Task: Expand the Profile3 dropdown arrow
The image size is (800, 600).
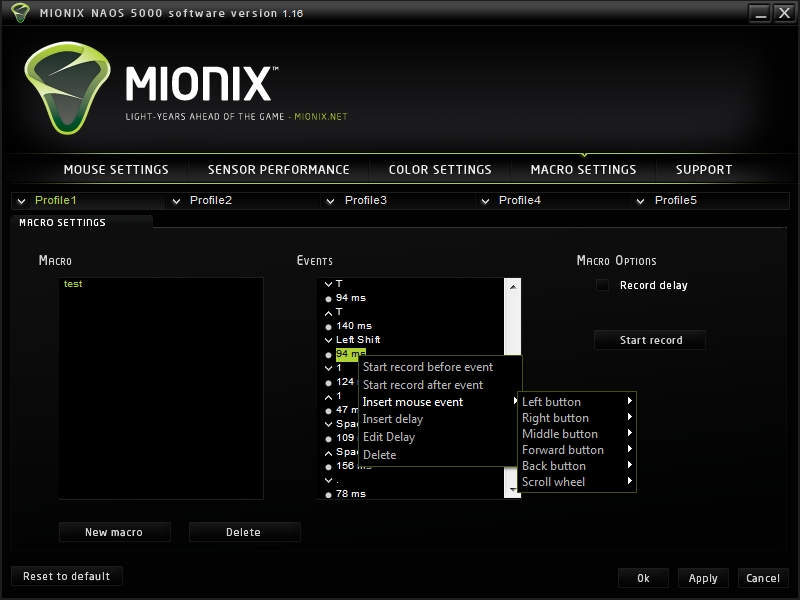Action: [331, 201]
